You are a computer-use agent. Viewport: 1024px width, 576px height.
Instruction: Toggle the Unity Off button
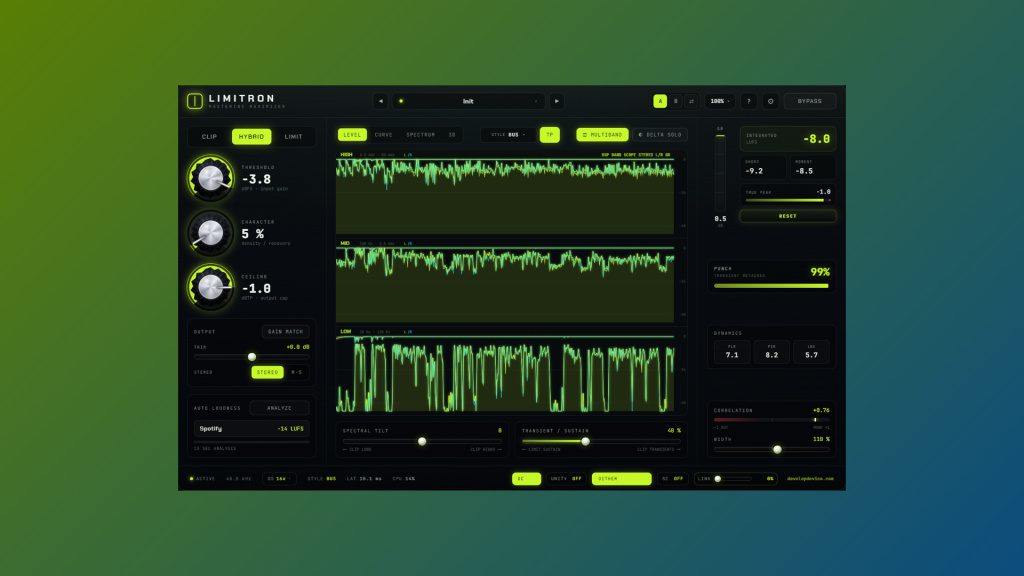566,479
